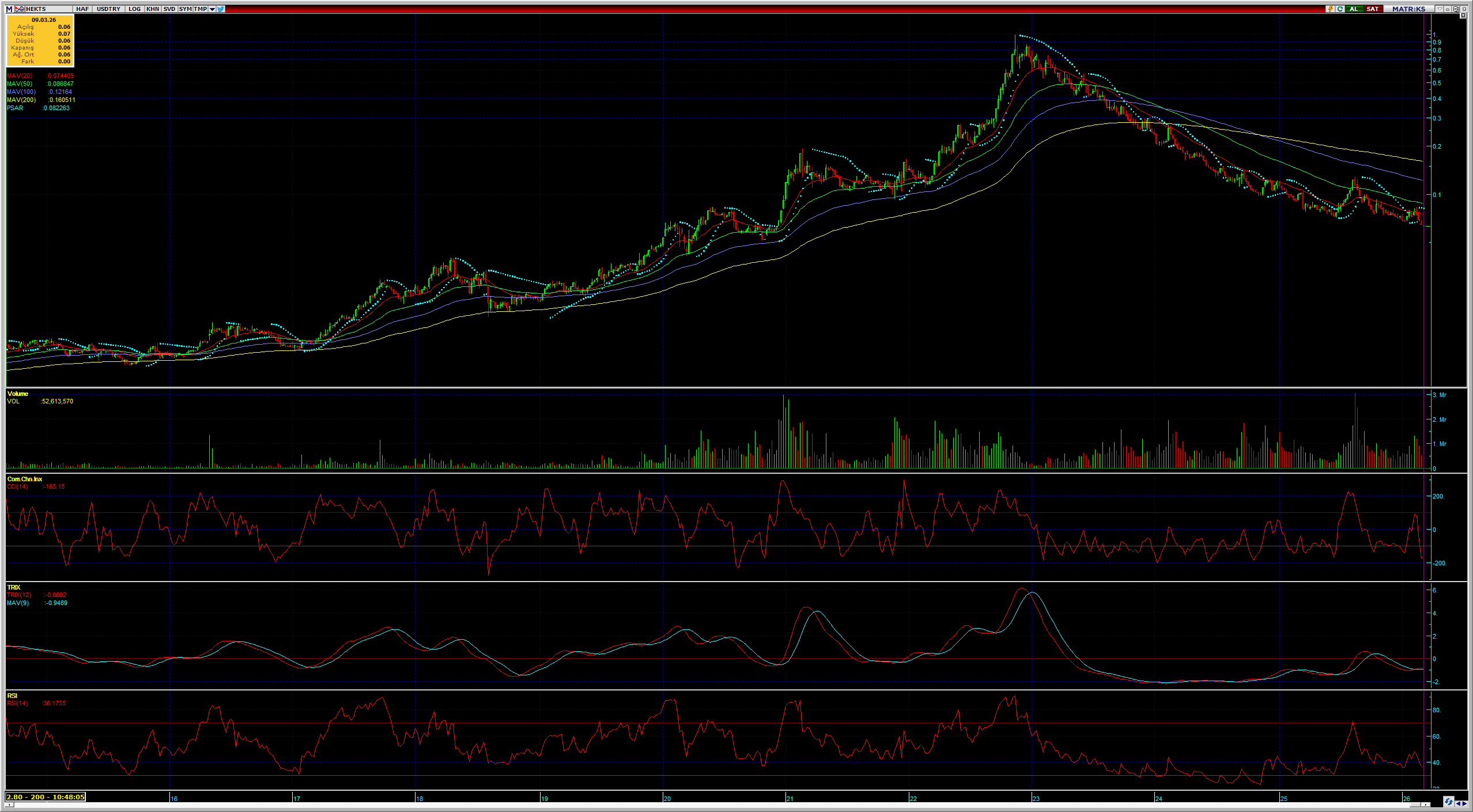Click the blue left arrow navigation icon
The width and height of the screenshot is (1473, 812).
(x=1458, y=803)
